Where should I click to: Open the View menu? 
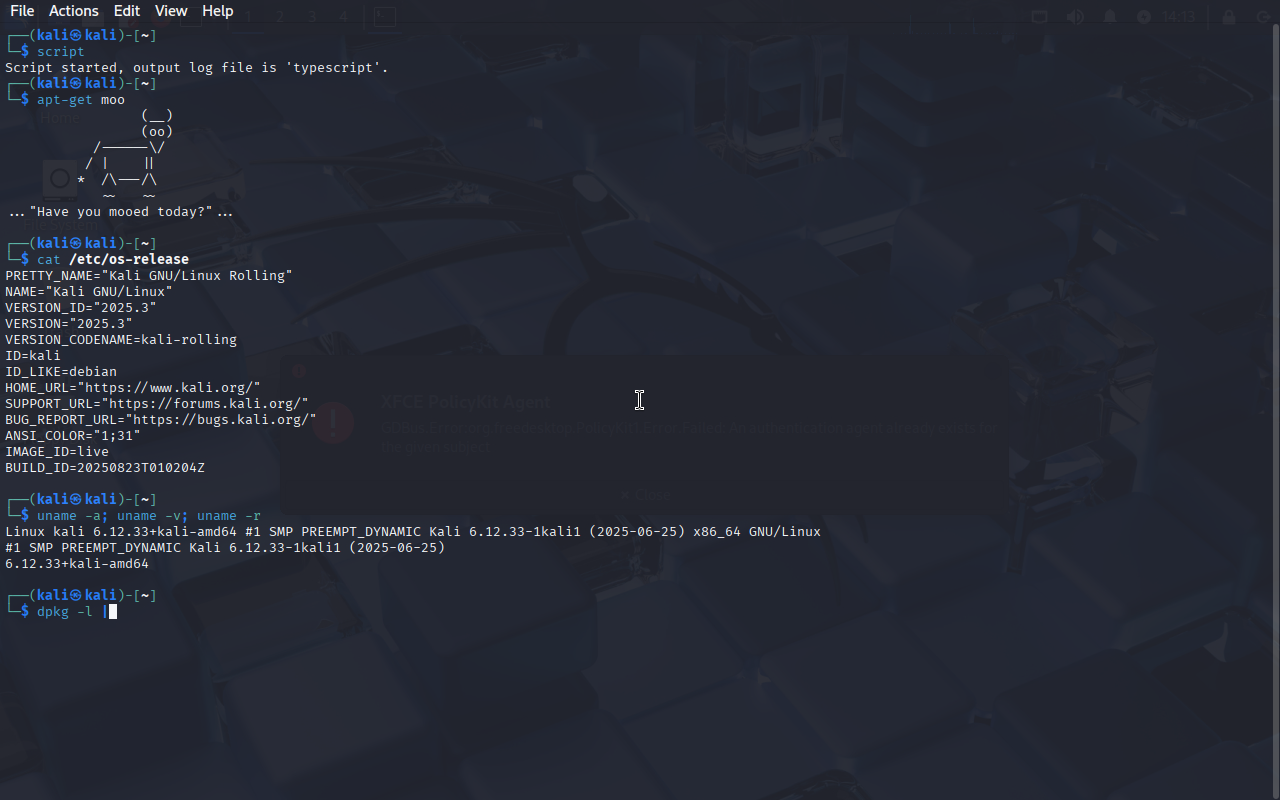(171, 11)
